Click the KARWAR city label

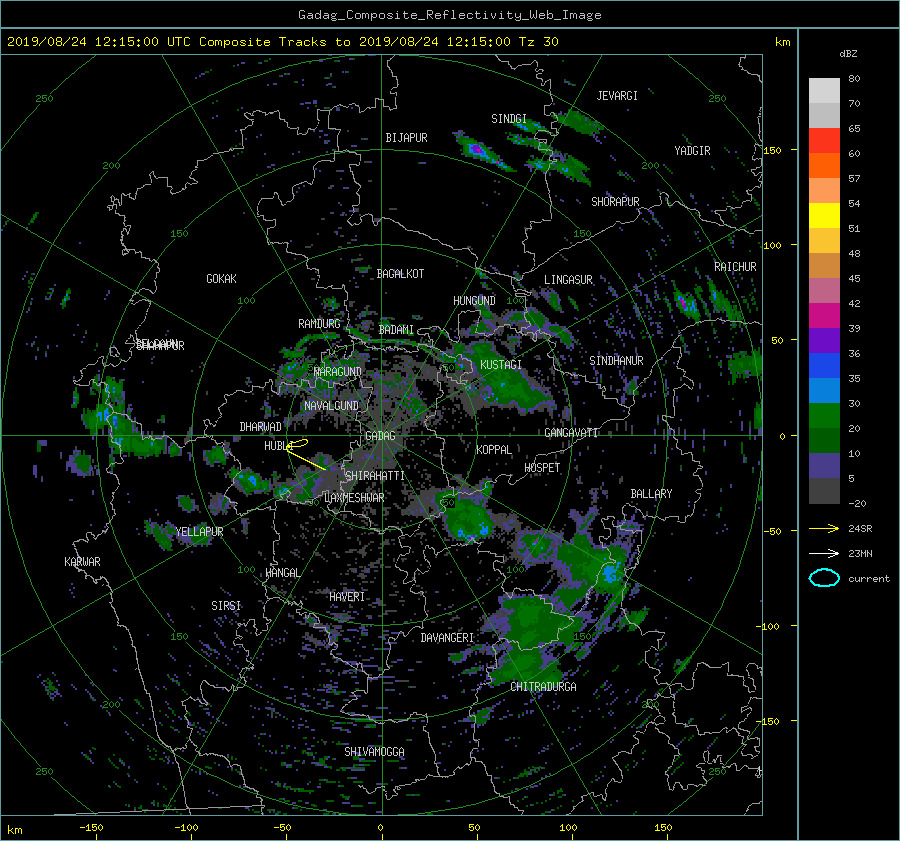83,562
